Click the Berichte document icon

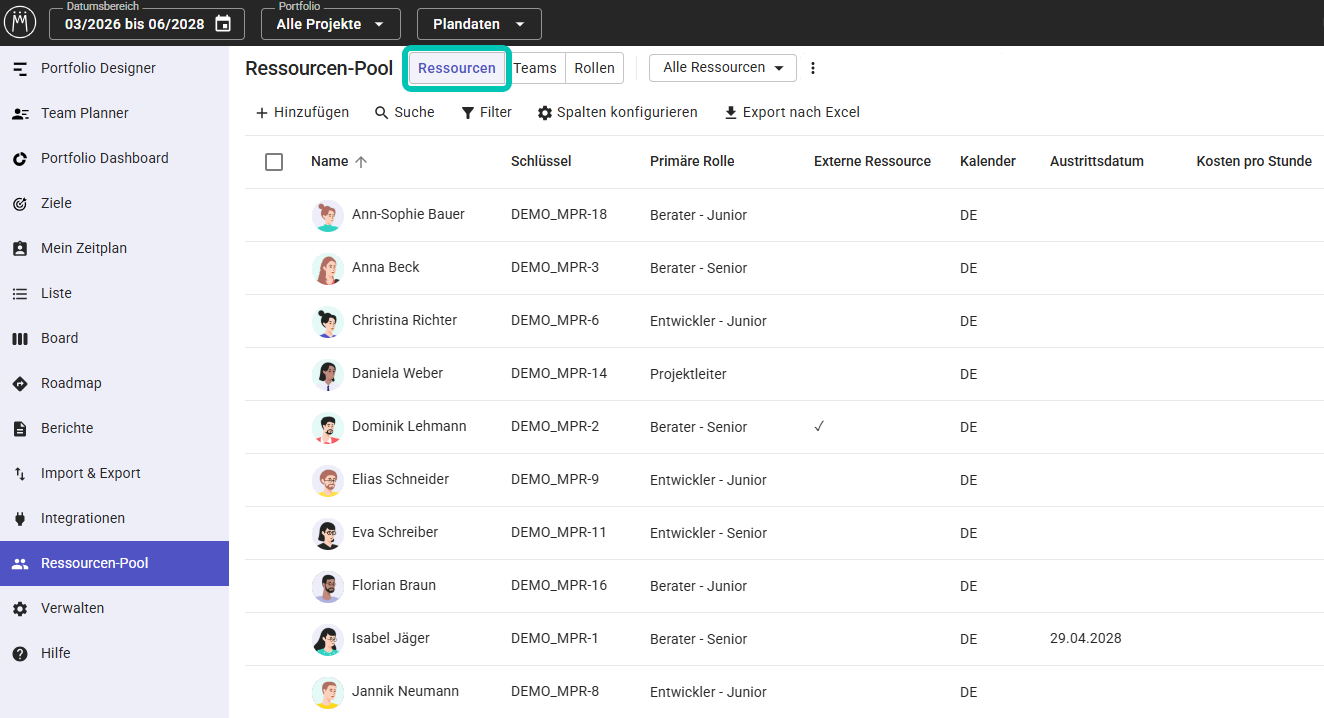(x=20, y=429)
